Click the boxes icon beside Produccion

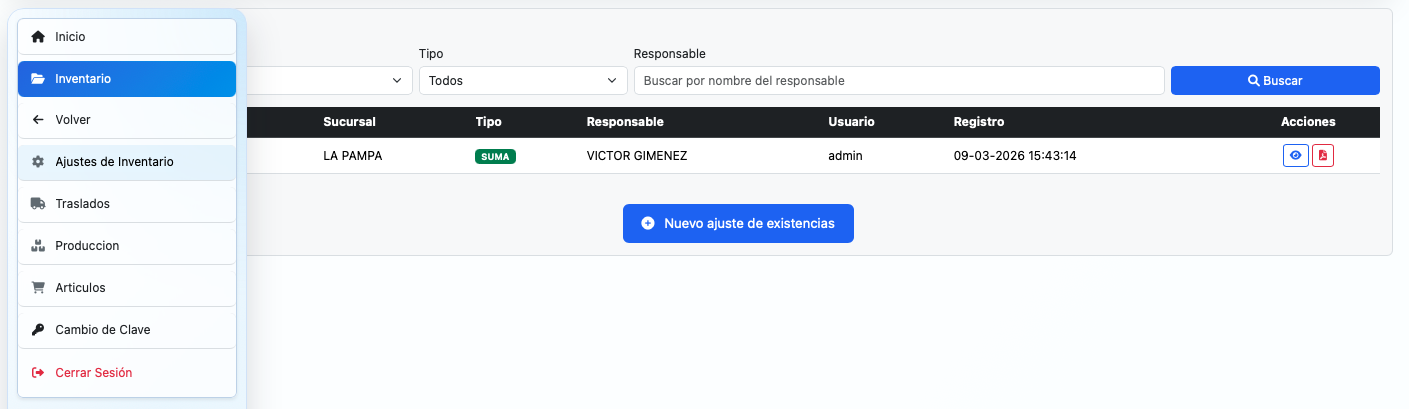coord(38,246)
